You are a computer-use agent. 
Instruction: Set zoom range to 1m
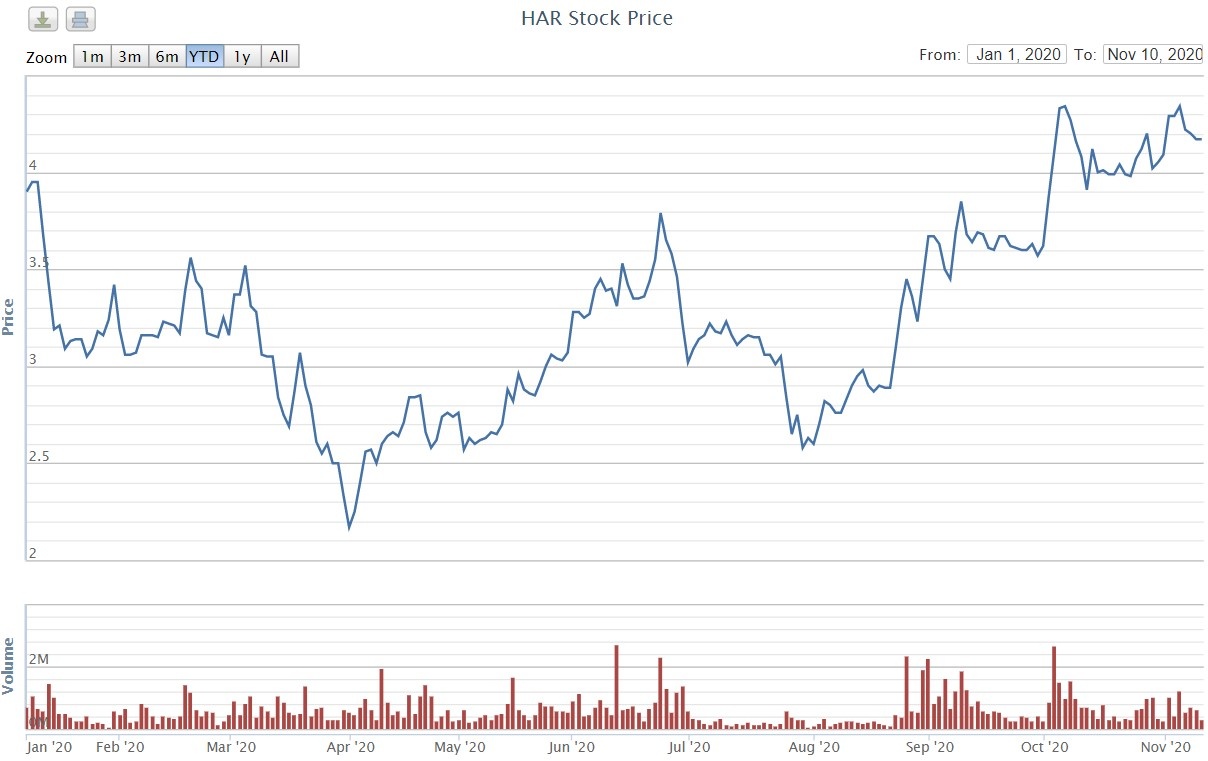pyautogui.click(x=92, y=57)
